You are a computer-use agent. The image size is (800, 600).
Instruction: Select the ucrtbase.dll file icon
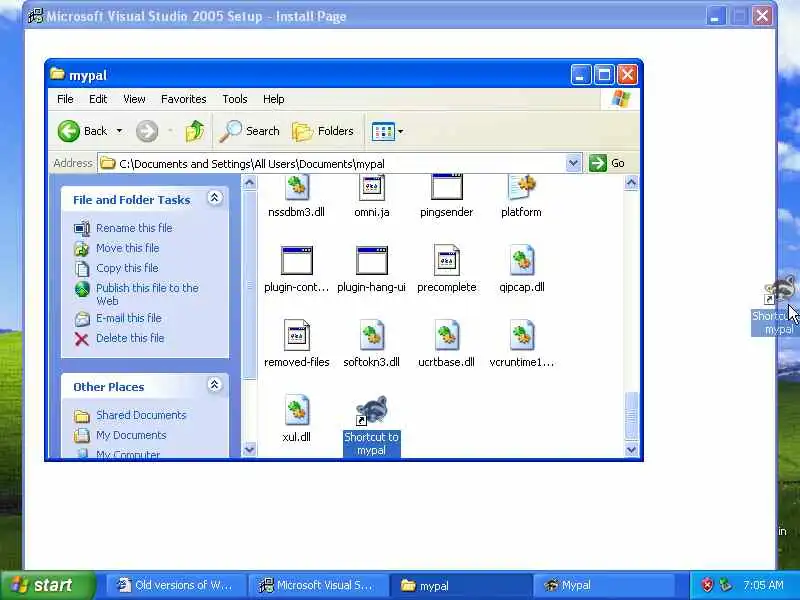click(446, 335)
